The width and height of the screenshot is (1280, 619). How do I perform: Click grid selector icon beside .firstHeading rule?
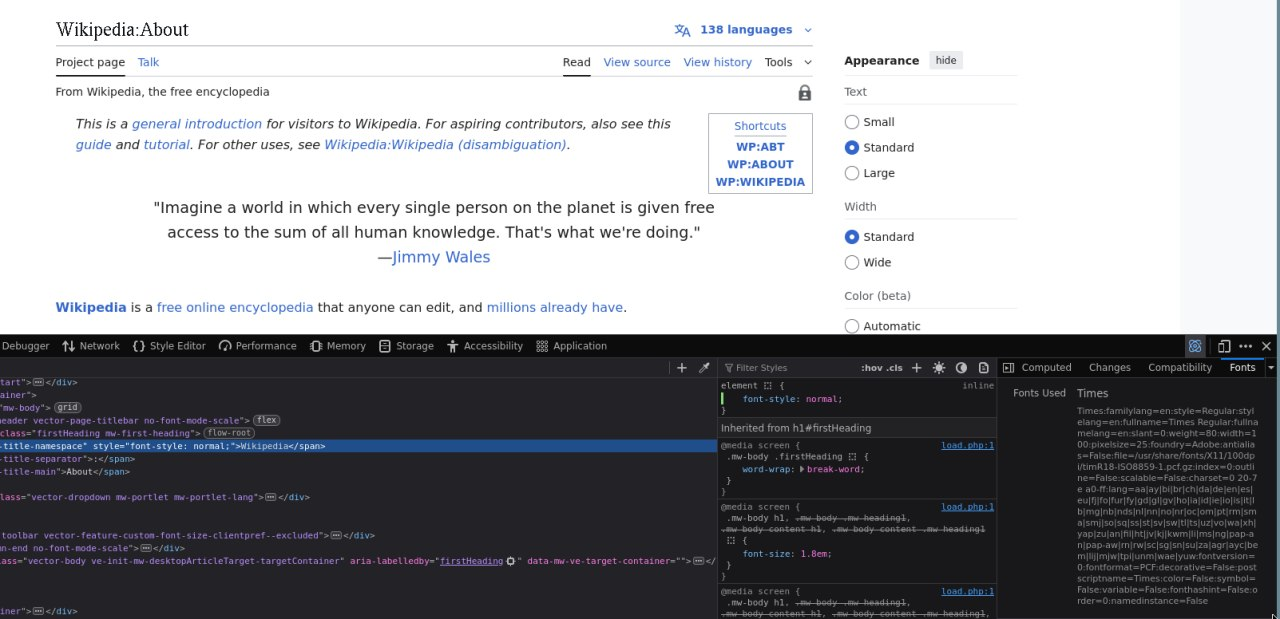click(852, 457)
